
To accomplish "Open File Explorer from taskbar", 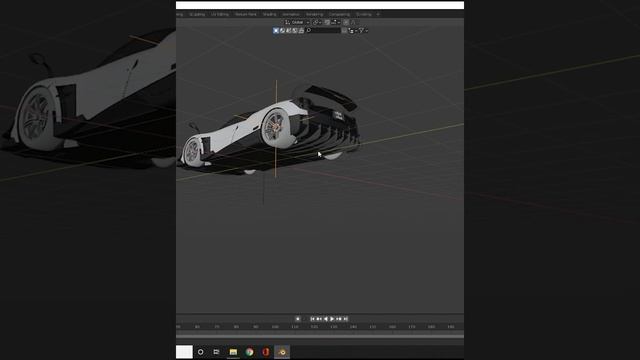I will (x=233, y=352).
